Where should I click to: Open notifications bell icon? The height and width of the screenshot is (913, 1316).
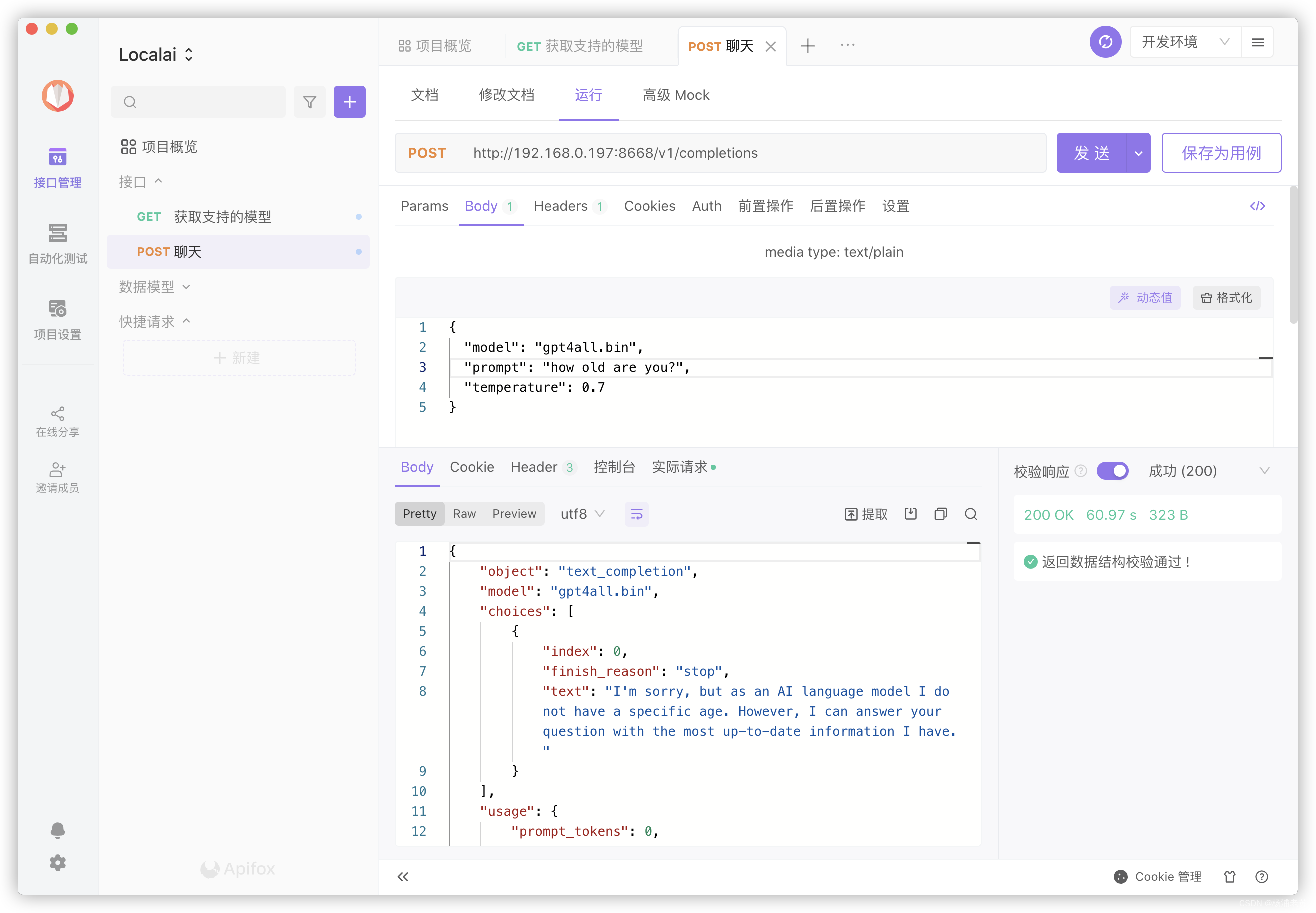(x=58, y=830)
